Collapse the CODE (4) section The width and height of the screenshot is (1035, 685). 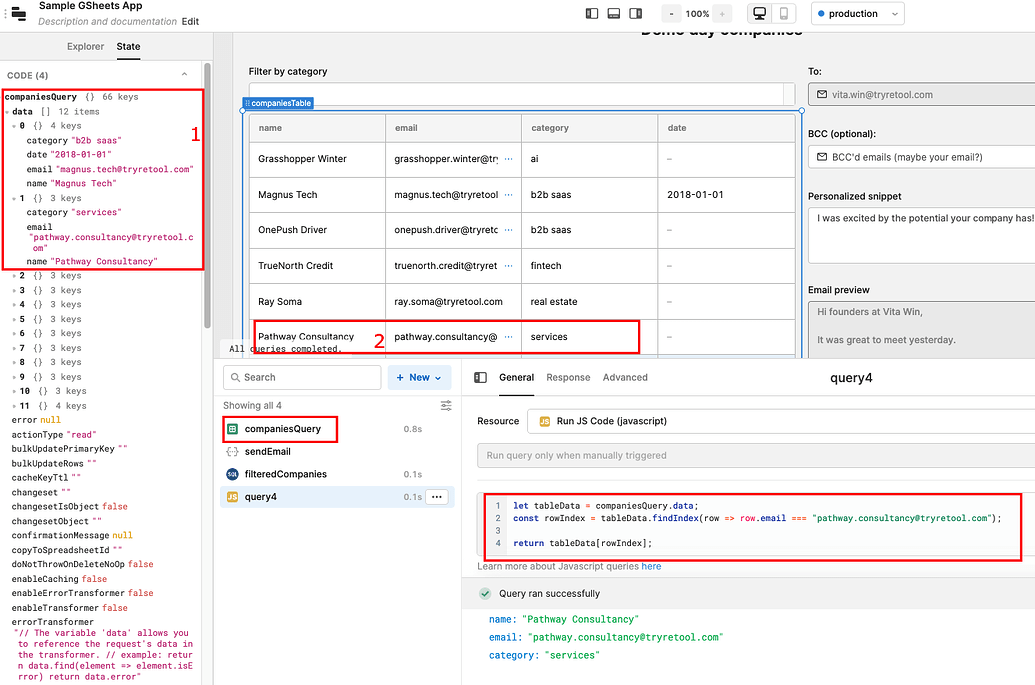(184, 75)
